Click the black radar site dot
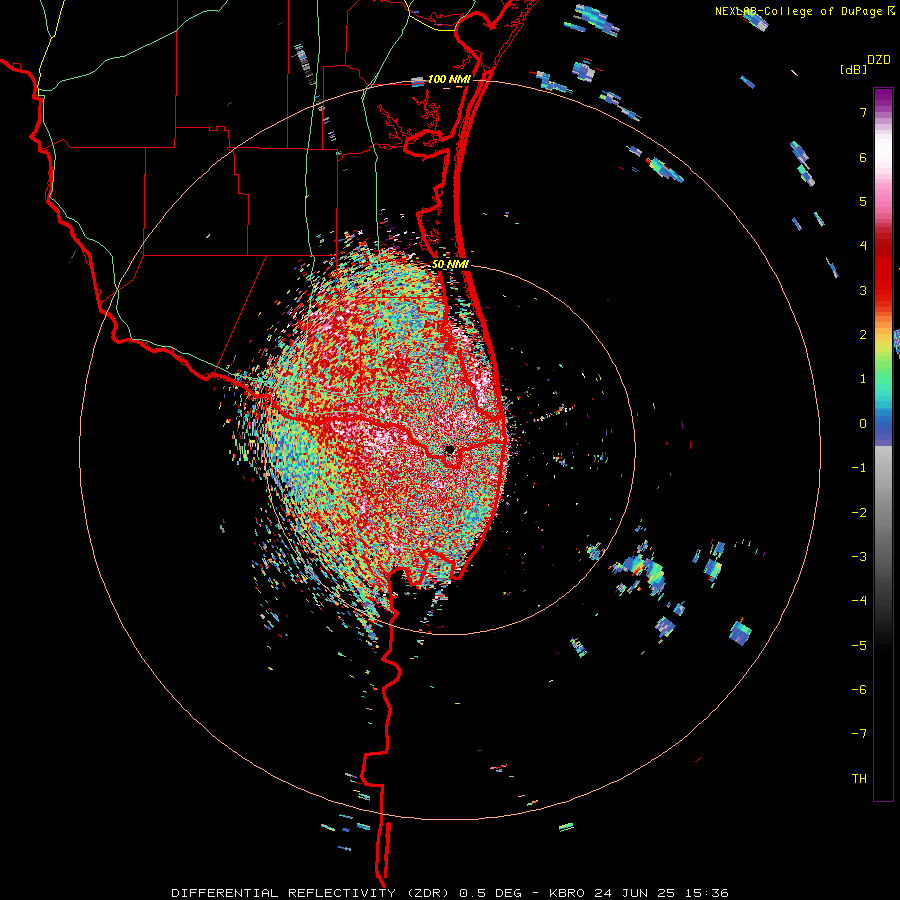 point(449,449)
